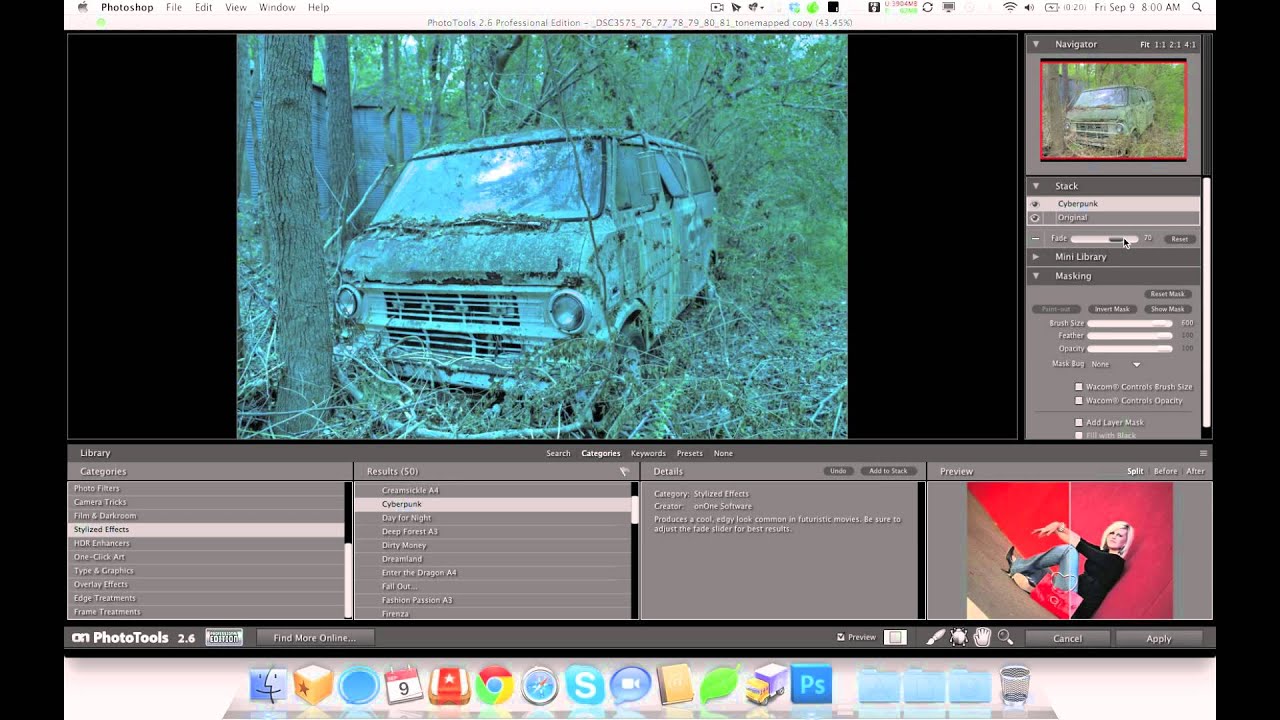The height and width of the screenshot is (720, 1280).
Task: Select the Hand pan tool
Action: [982, 637]
